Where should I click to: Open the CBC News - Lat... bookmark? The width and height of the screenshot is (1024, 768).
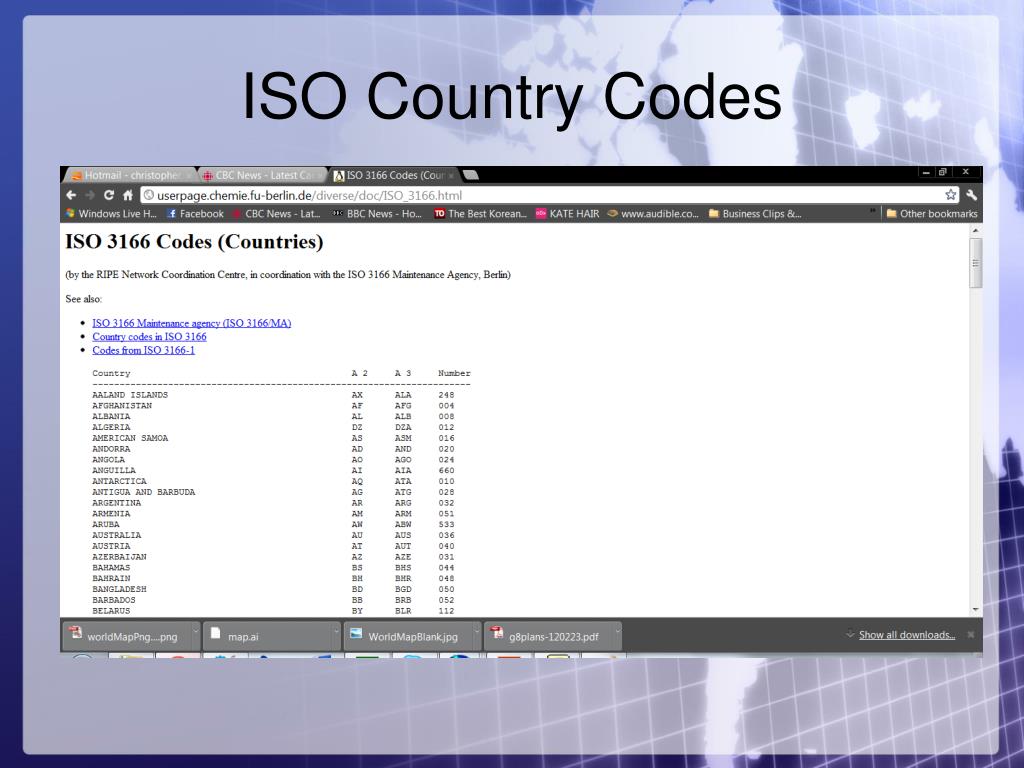pos(276,214)
